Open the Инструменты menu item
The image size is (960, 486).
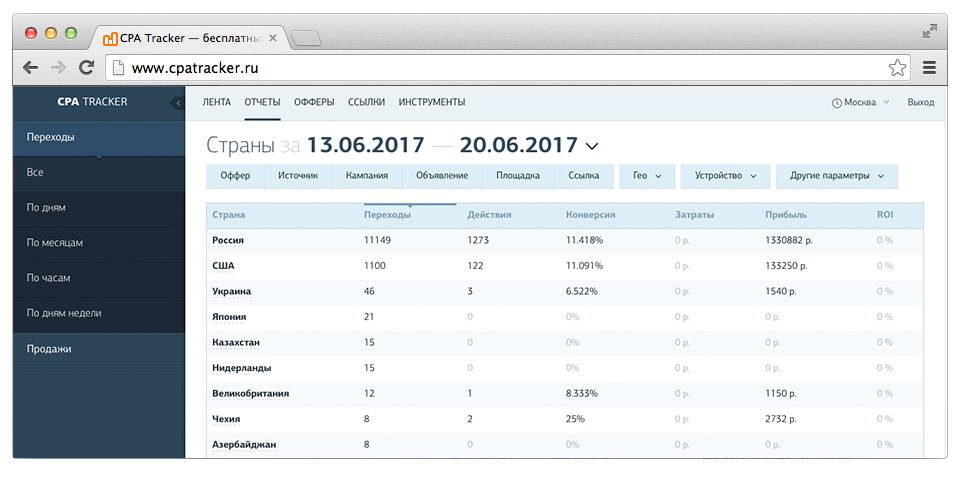432,102
